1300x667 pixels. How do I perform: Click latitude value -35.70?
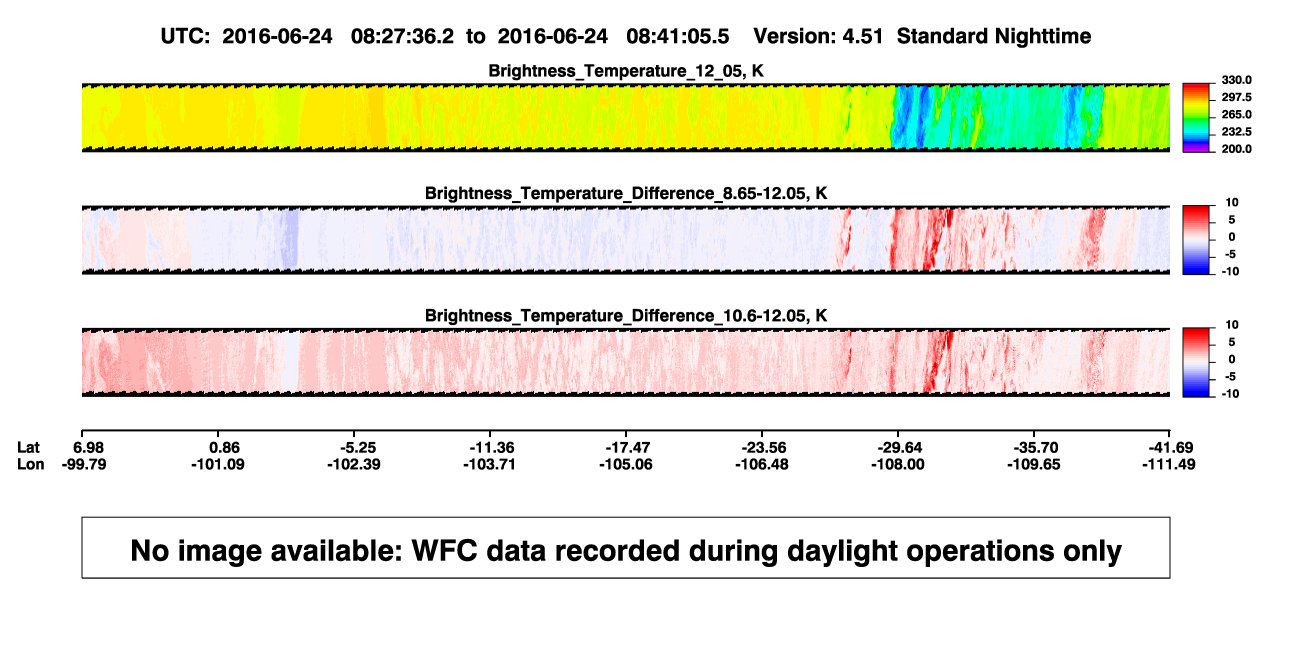click(1034, 447)
